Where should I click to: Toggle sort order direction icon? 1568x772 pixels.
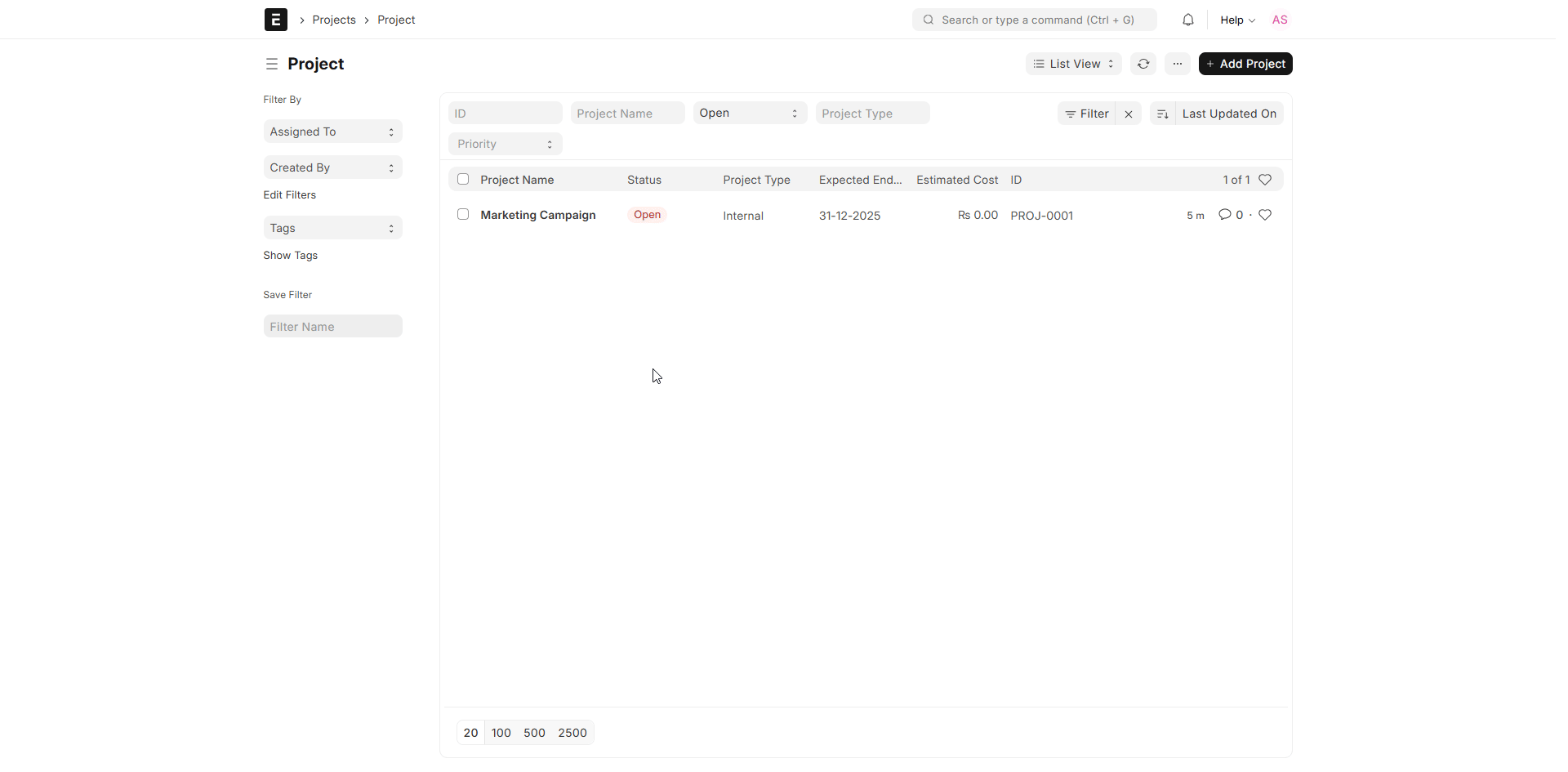(x=1162, y=114)
